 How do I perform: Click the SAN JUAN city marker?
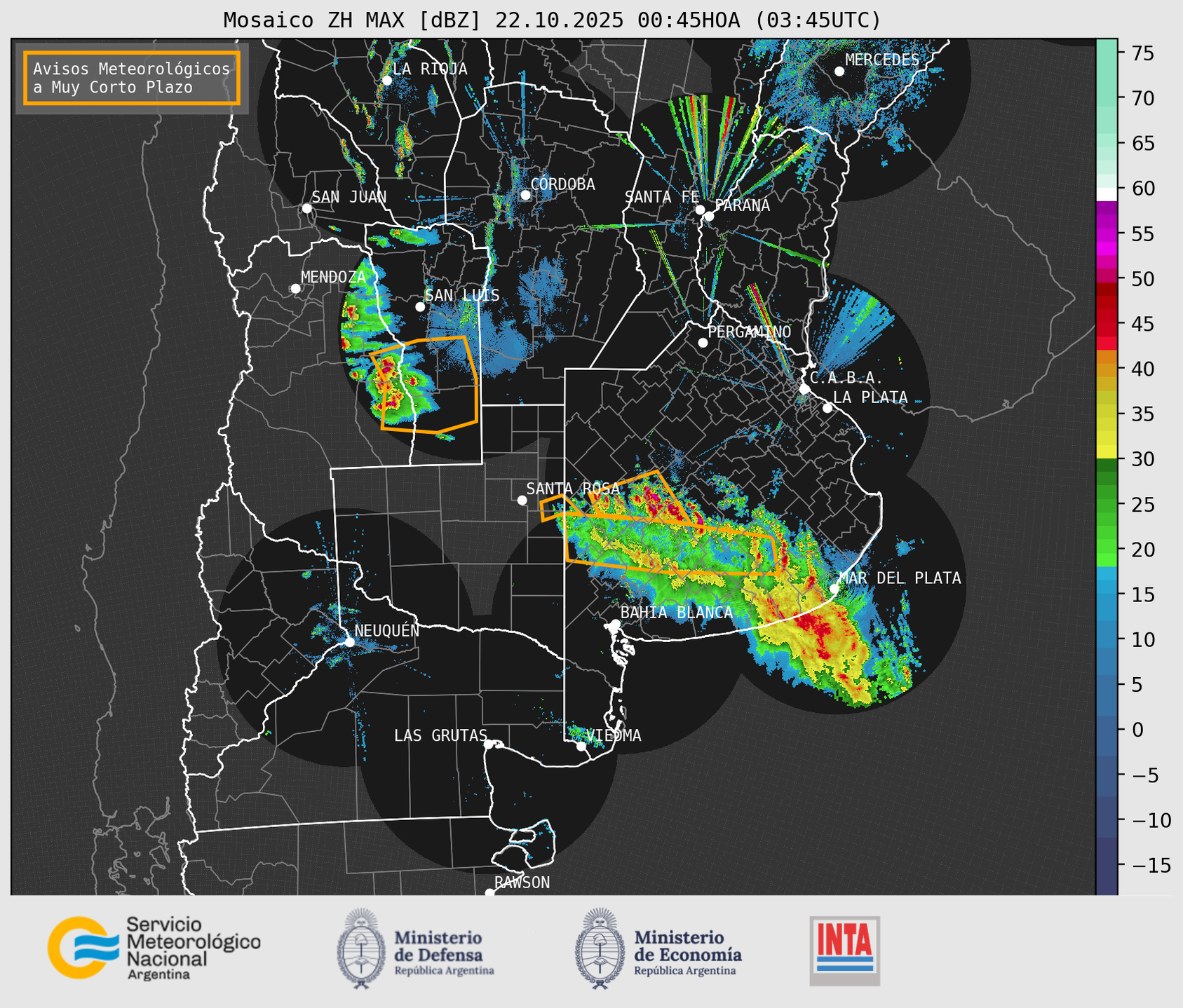(306, 208)
